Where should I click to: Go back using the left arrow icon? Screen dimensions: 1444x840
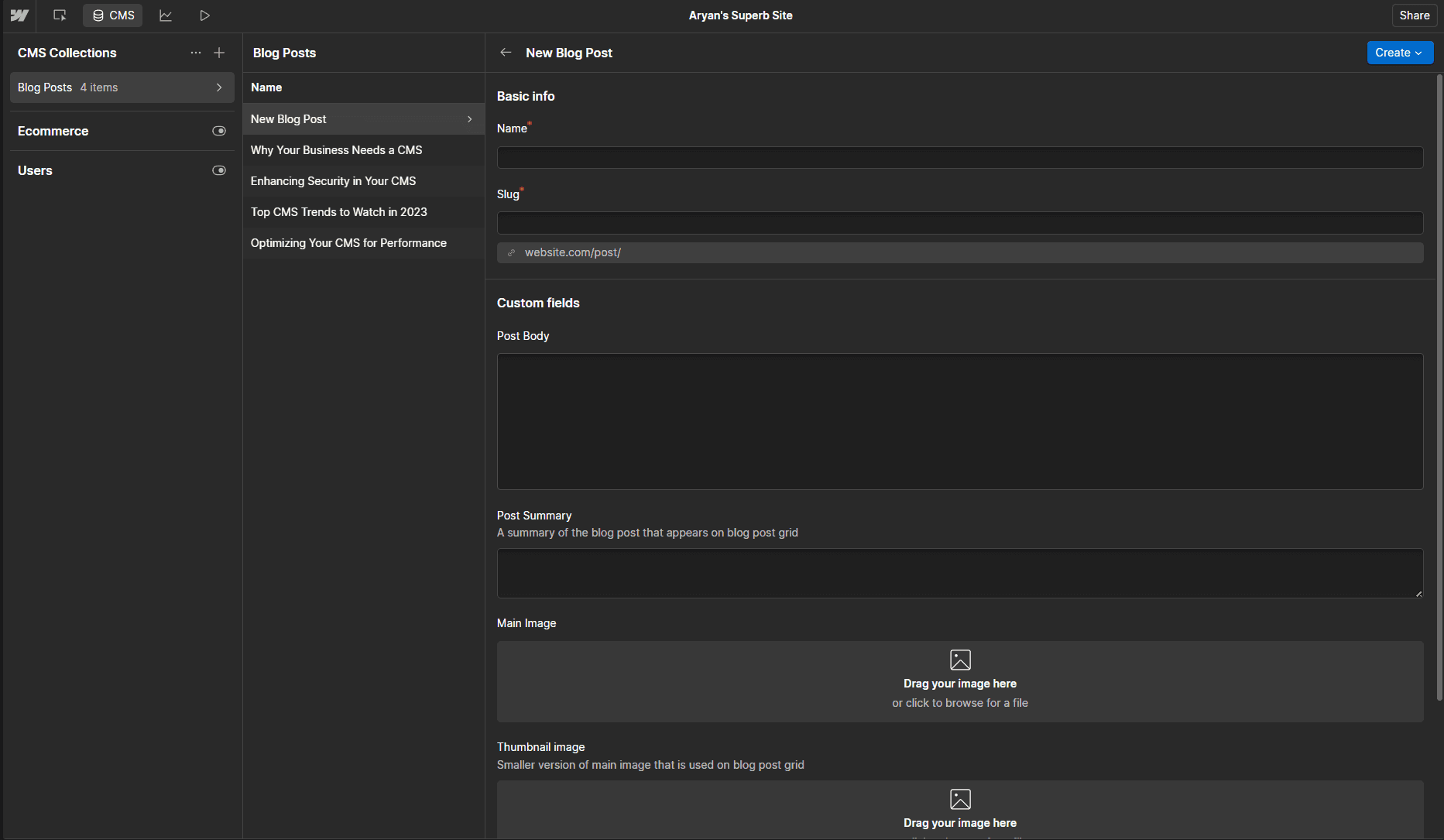click(x=506, y=53)
